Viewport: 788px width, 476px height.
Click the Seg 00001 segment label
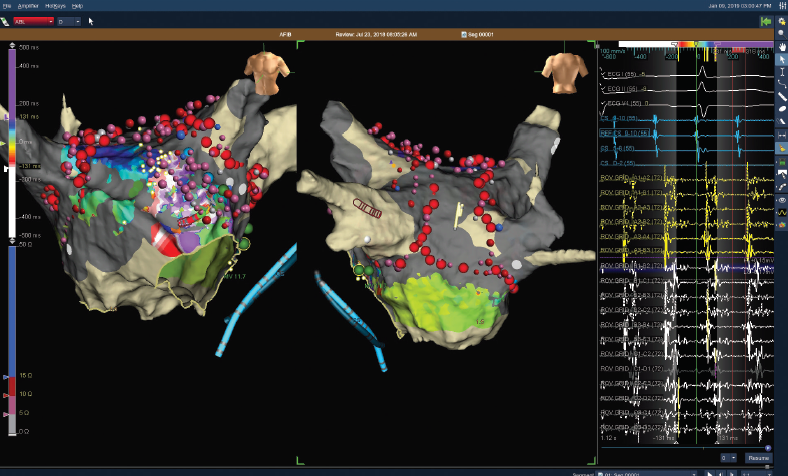point(480,35)
